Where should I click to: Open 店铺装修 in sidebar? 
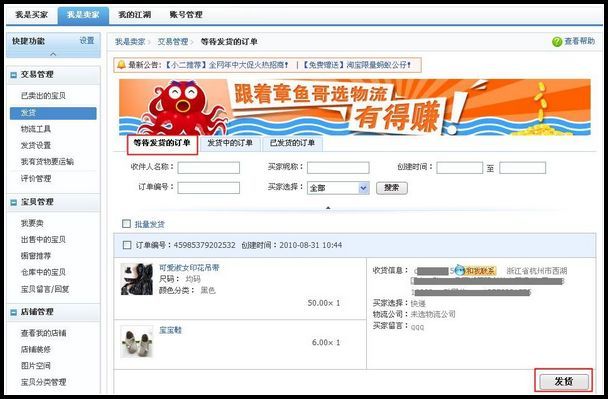[x=36, y=349]
